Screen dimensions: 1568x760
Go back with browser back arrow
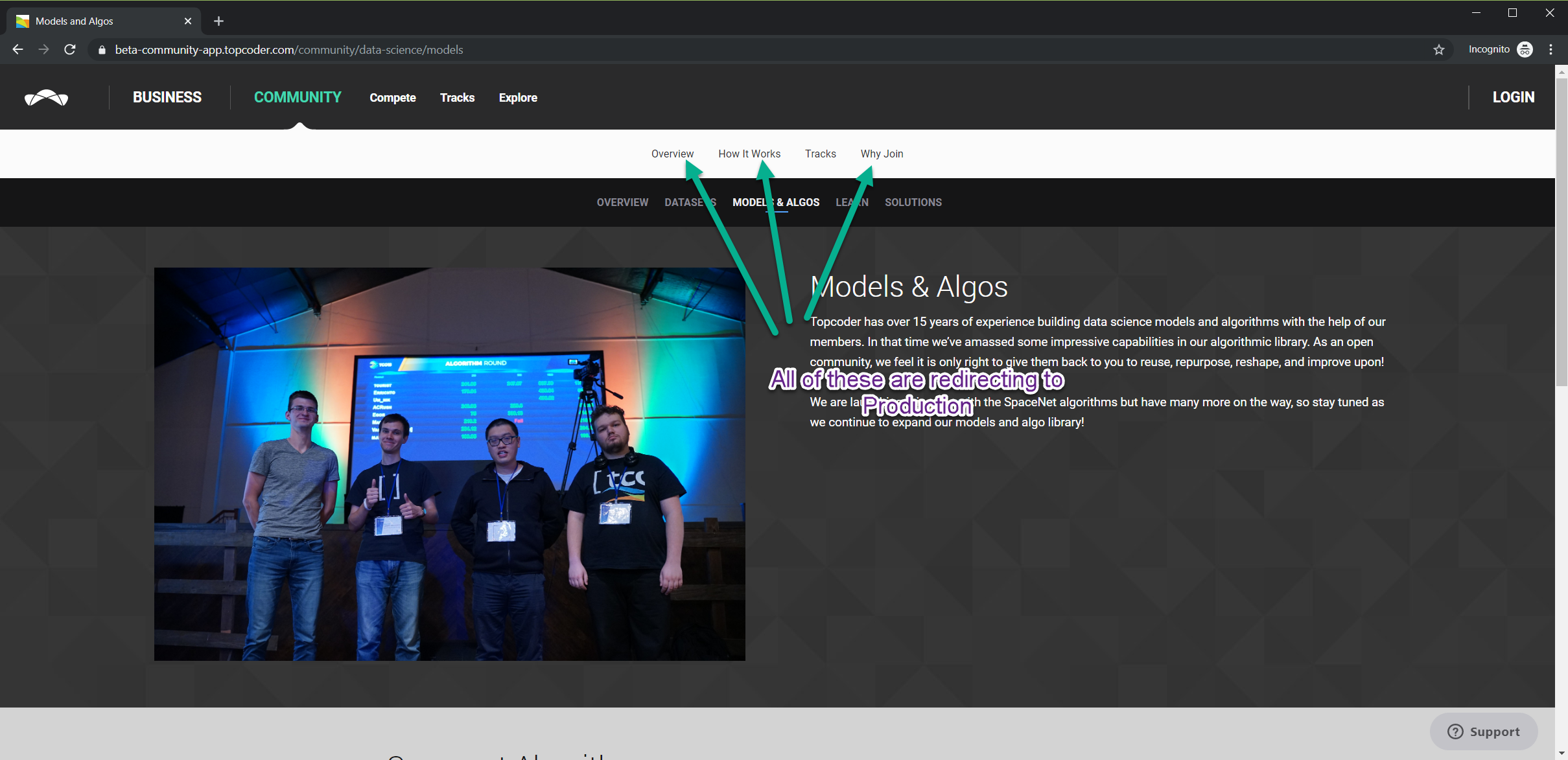(x=18, y=50)
